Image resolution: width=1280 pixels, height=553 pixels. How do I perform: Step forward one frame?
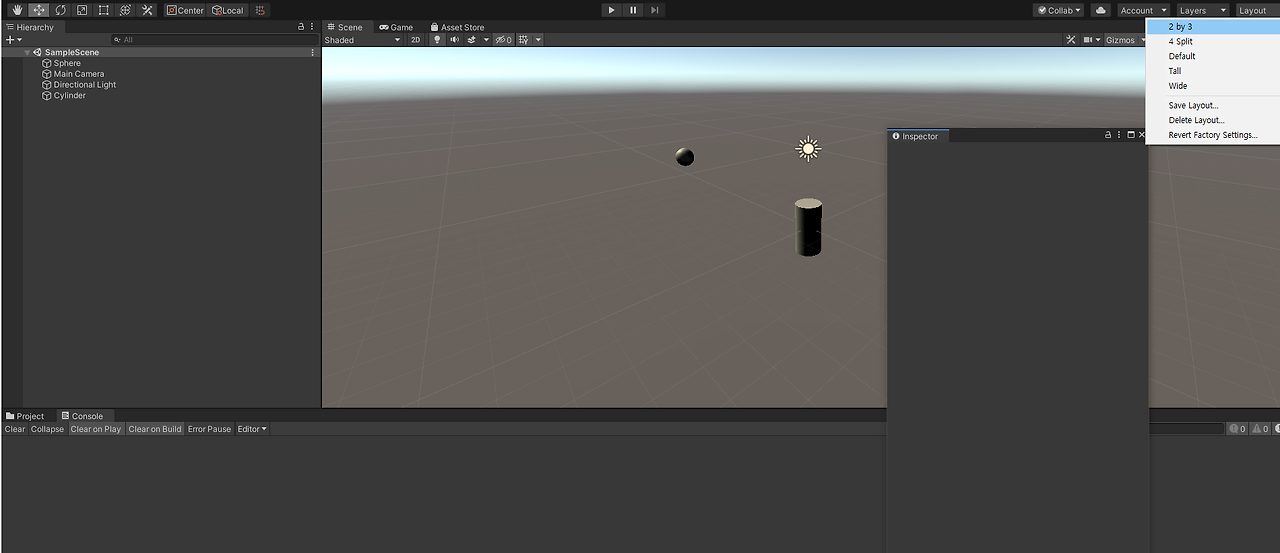coord(655,10)
